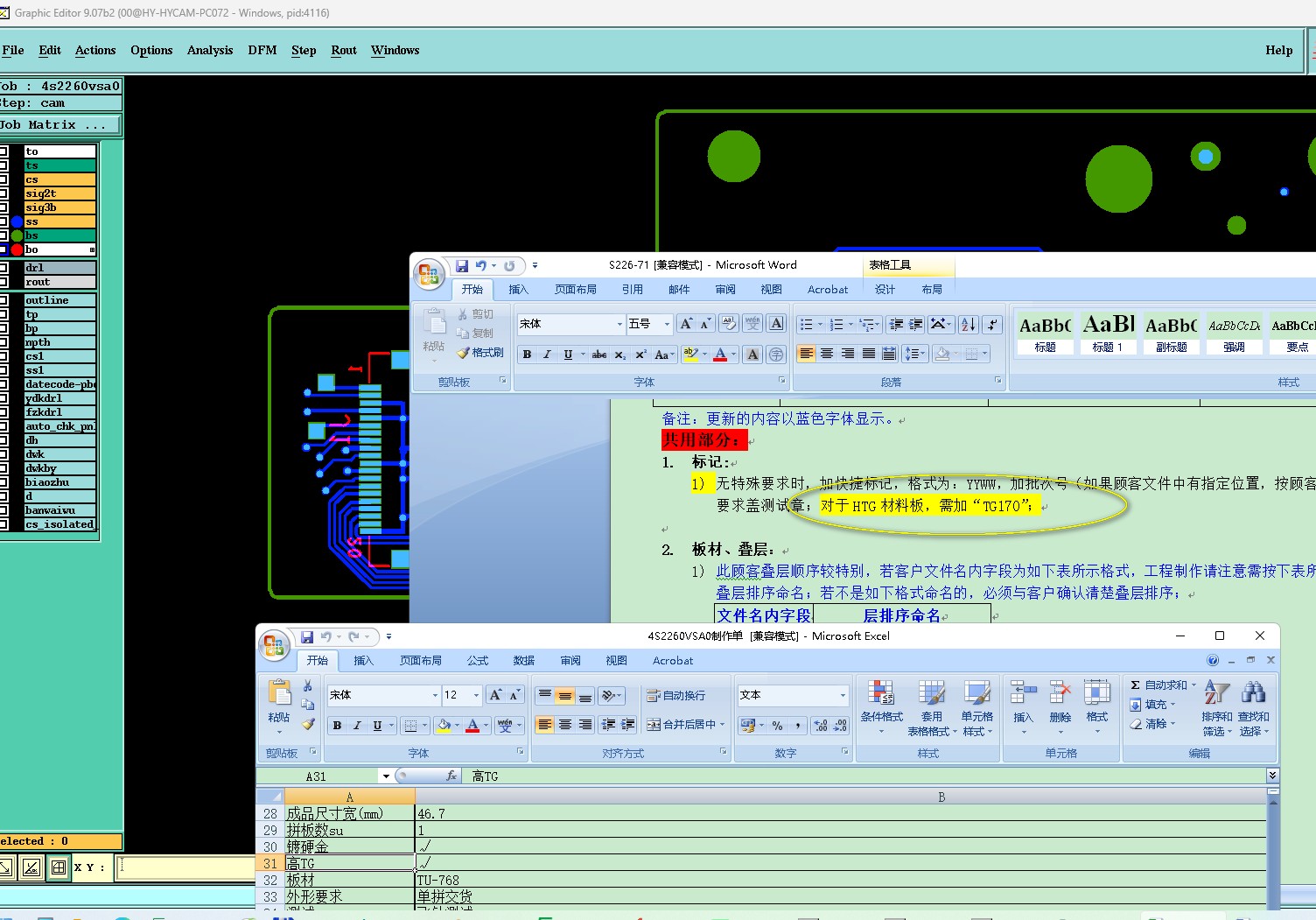Apply subscript in Word ribbon
1316x920 pixels.
[619, 355]
